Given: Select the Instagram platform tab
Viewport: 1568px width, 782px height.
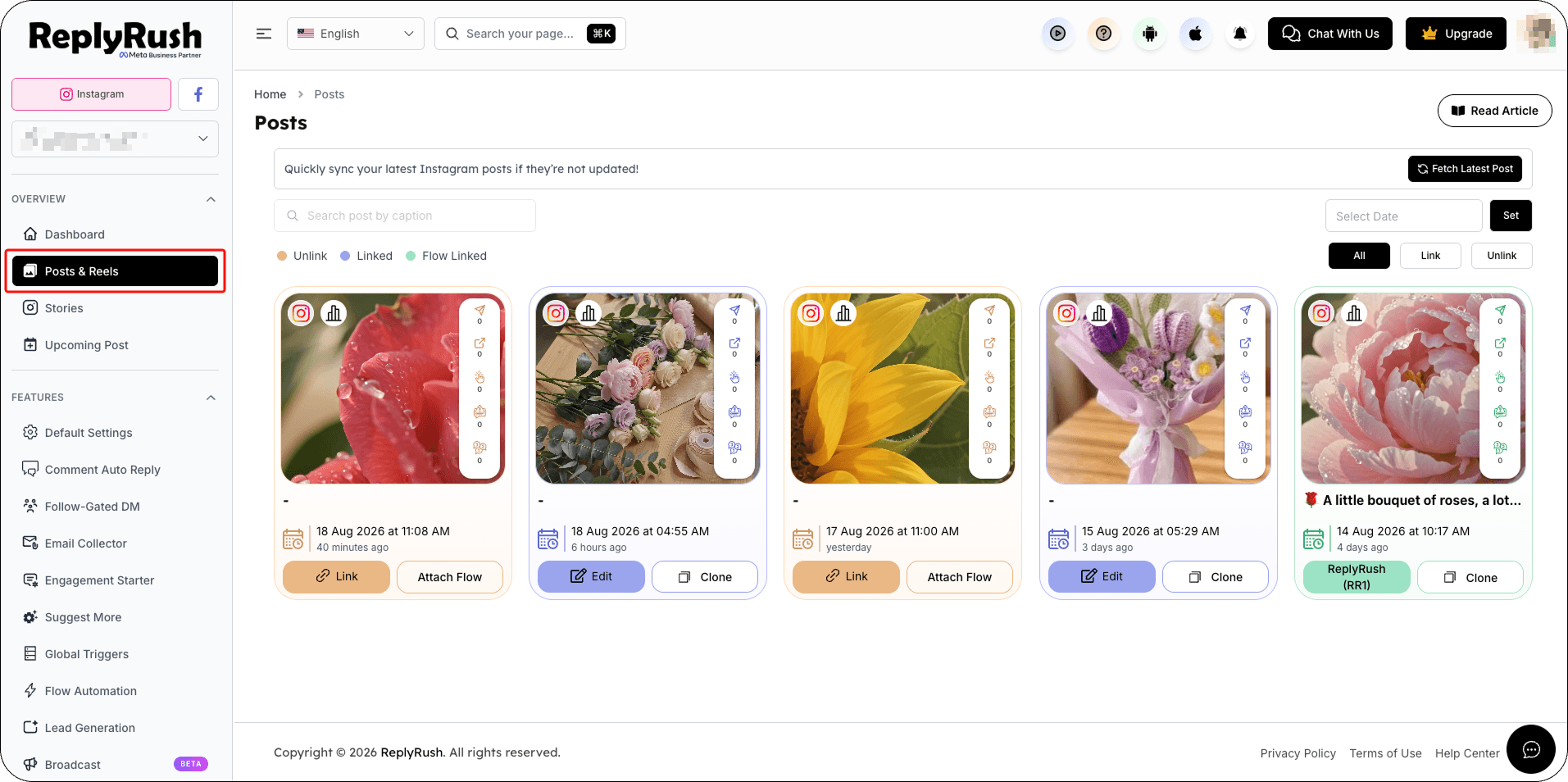Looking at the screenshot, I should (92, 94).
